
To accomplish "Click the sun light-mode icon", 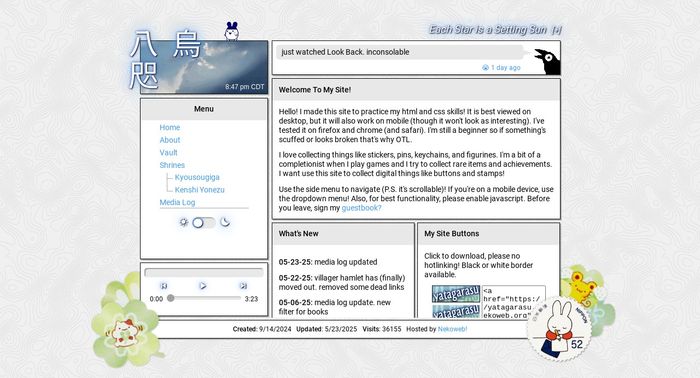I will tap(183, 222).
